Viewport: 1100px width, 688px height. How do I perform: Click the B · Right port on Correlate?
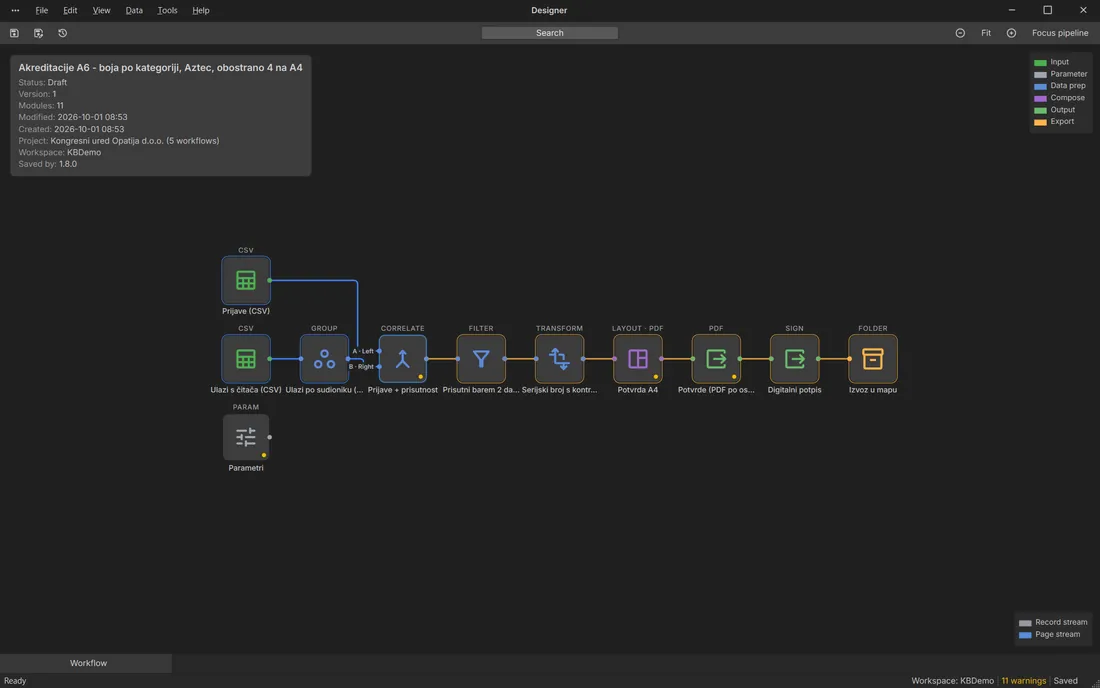point(379,367)
